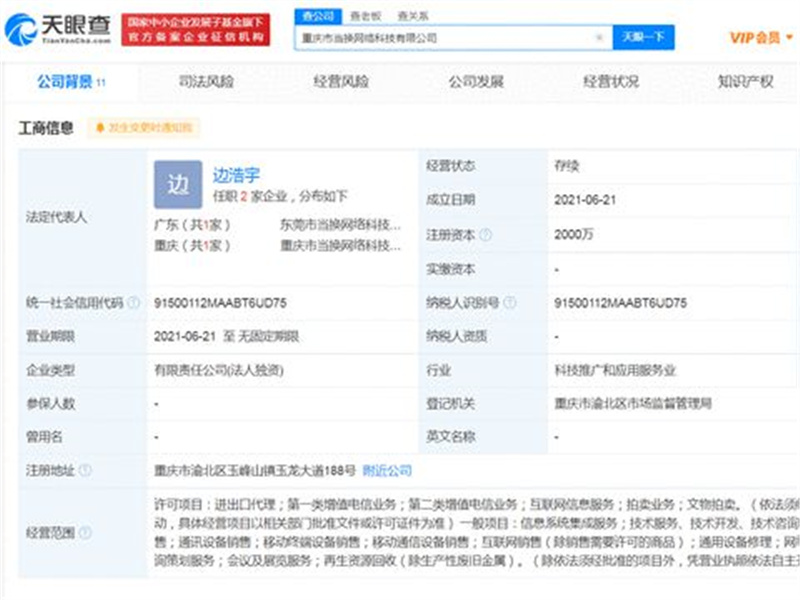
Task: Click the help icon next to 纳税人识别号
Action: (510, 303)
